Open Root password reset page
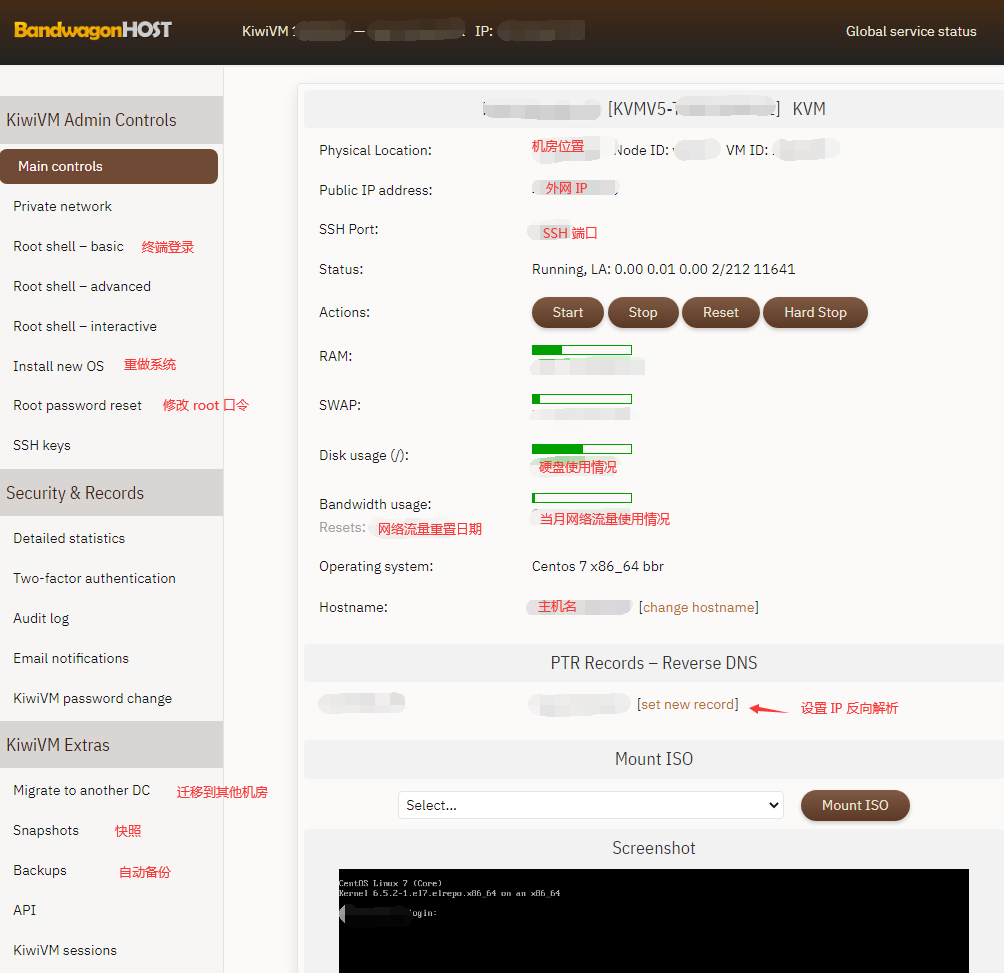The width and height of the screenshot is (1004, 973). [77, 405]
